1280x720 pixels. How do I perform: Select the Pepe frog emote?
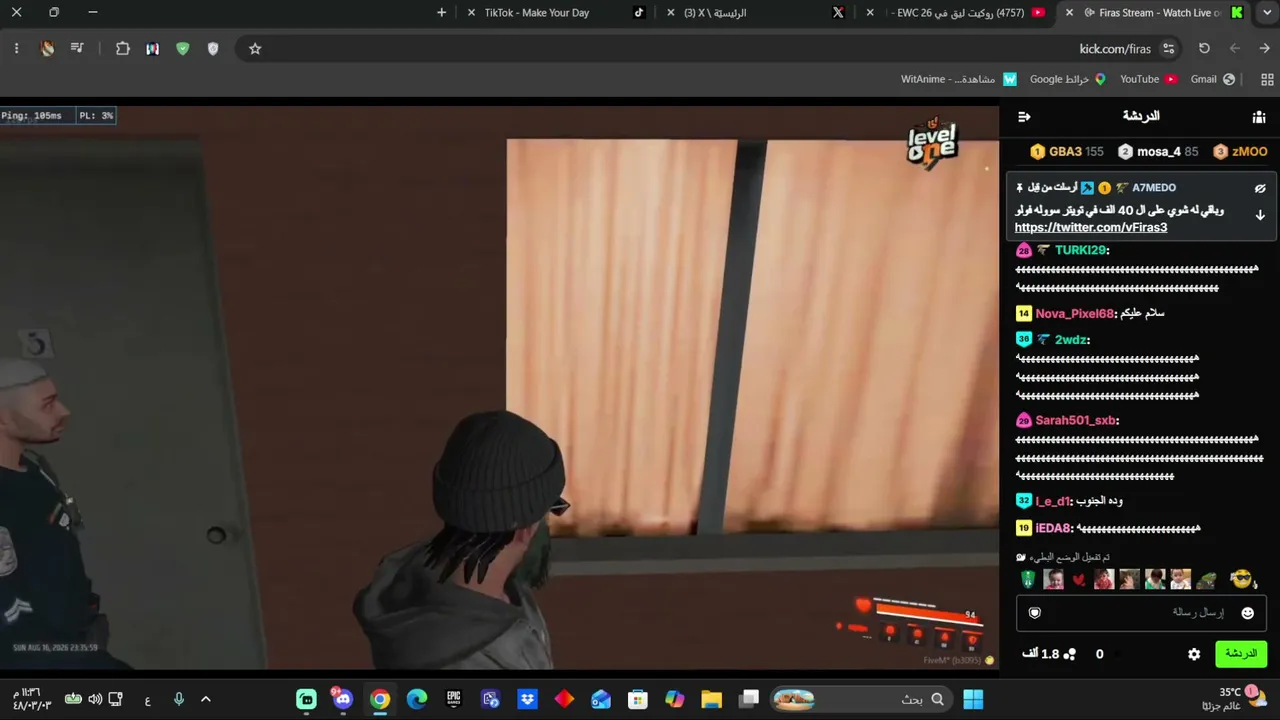coord(1206,579)
